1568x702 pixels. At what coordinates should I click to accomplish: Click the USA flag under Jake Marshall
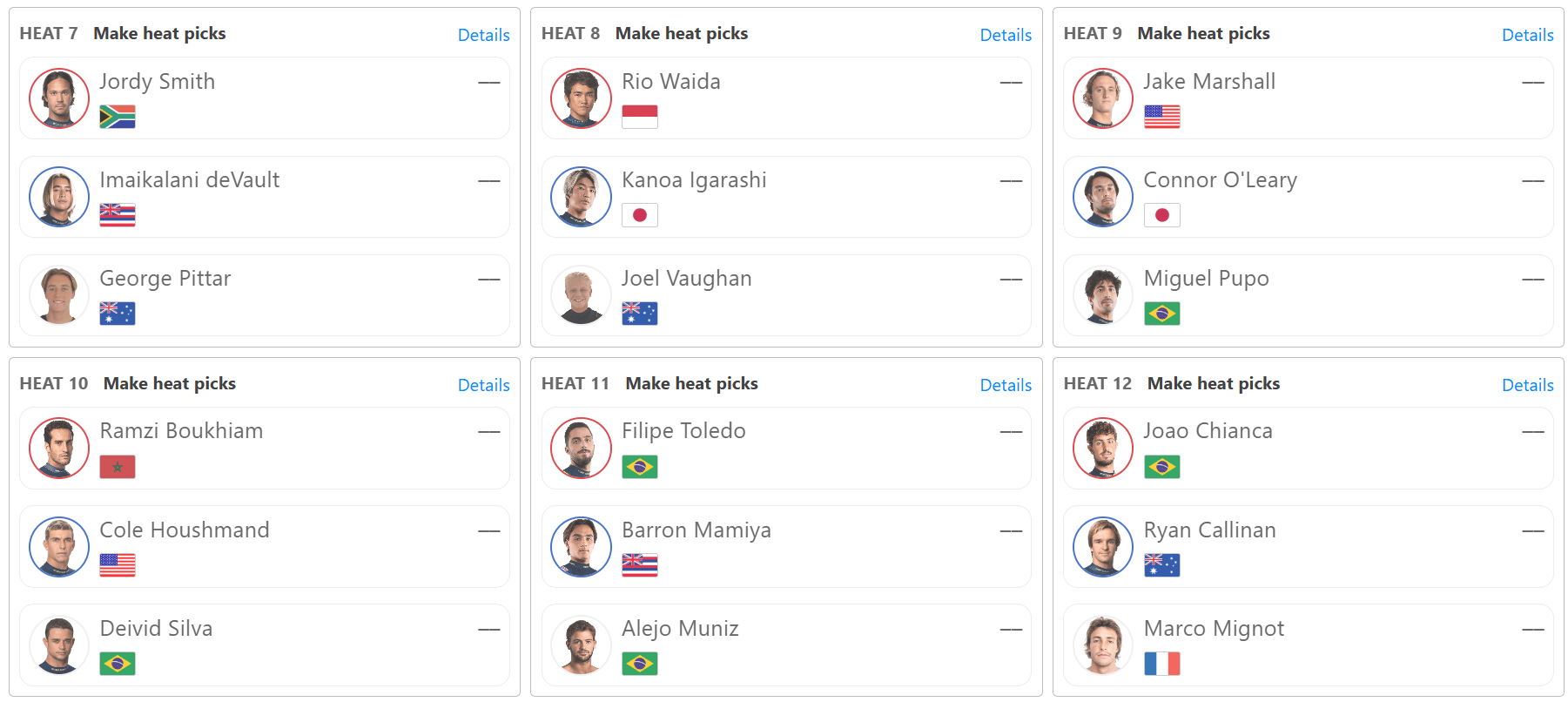(1162, 117)
